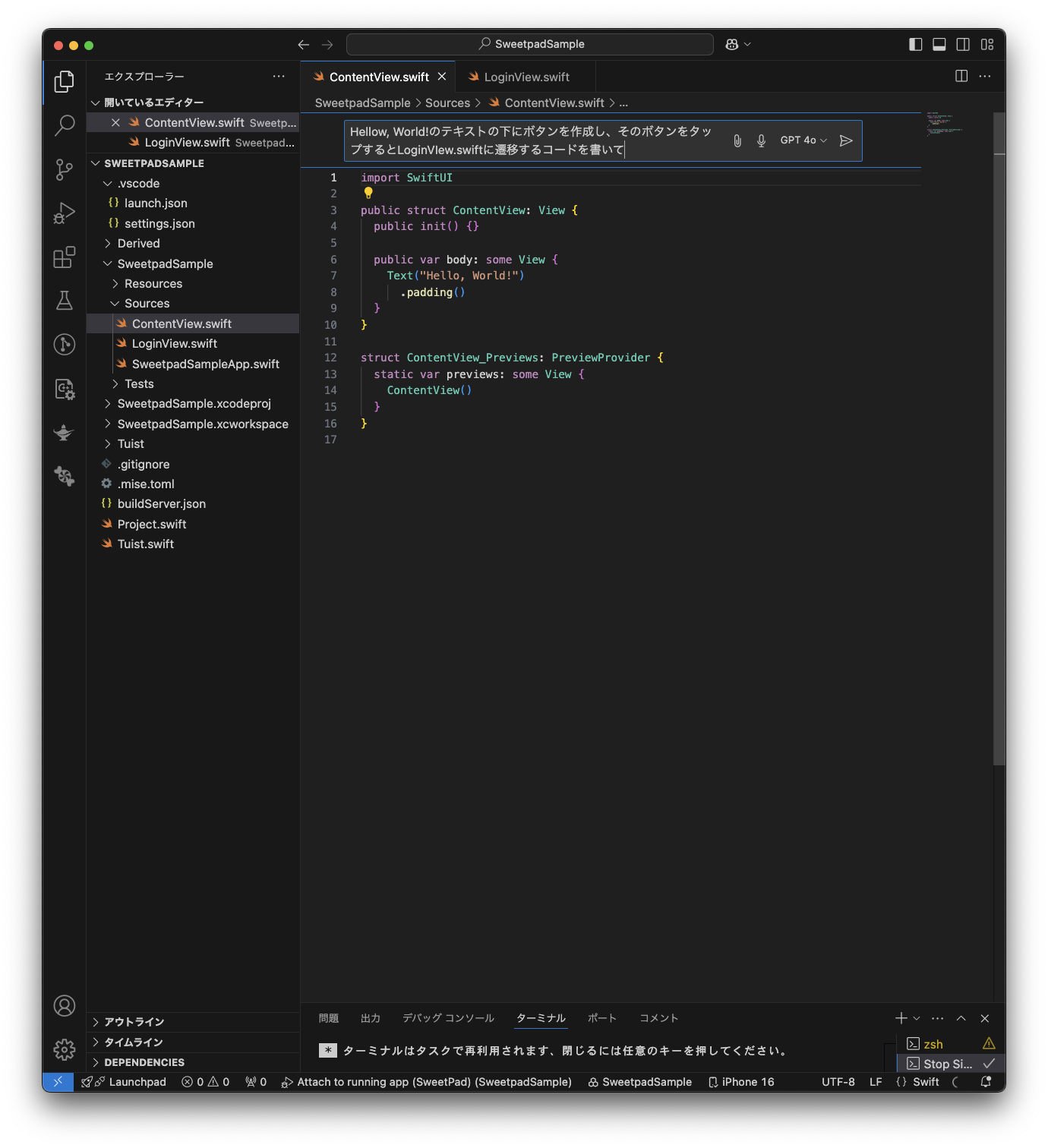The width and height of the screenshot is (1048, 1148).
Task: Toggle the secondary side bar visibility
Action: tap(963, 44)
